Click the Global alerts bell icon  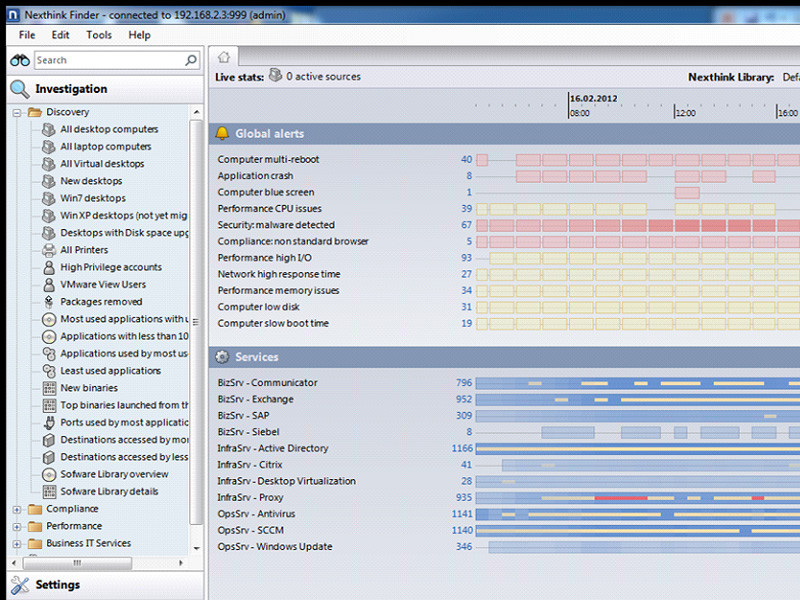coord(222,134)
